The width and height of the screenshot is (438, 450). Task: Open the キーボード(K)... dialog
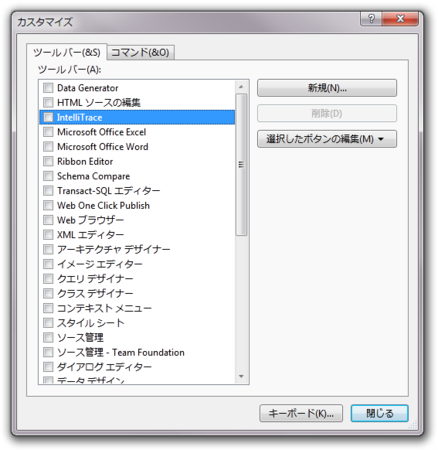point(301,413)
